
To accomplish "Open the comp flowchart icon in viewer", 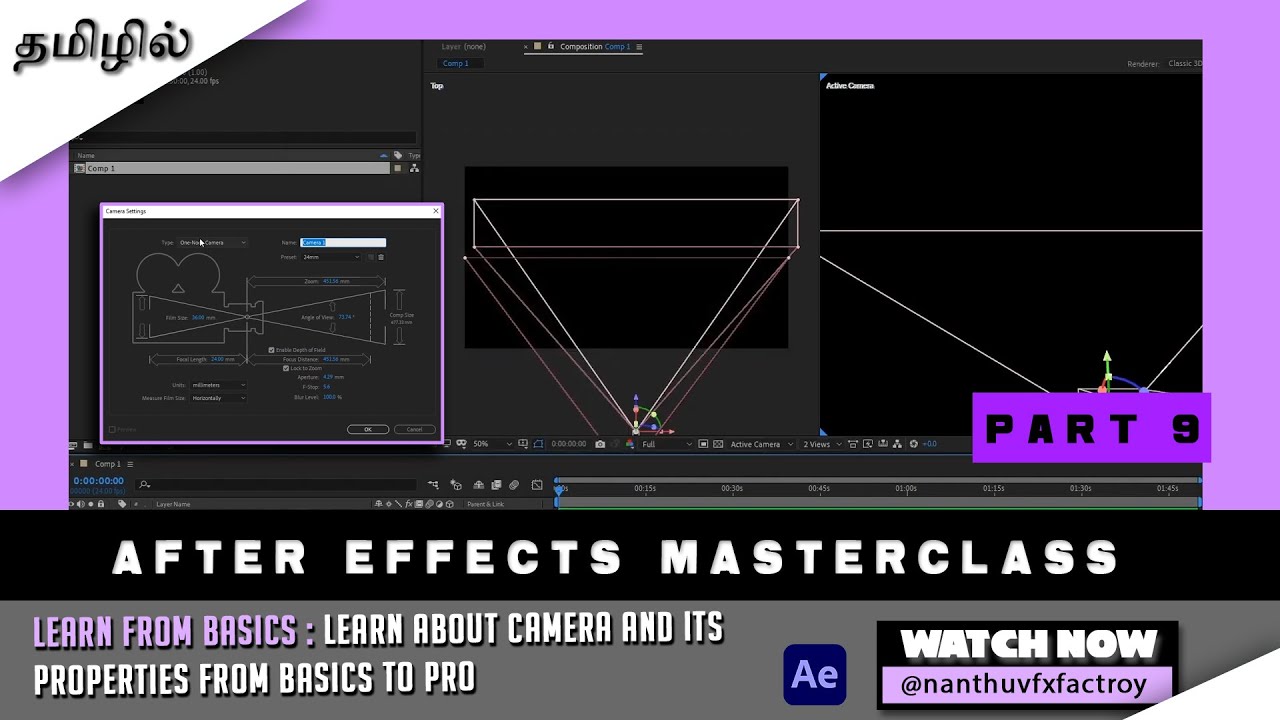I will tap(897, 444).
